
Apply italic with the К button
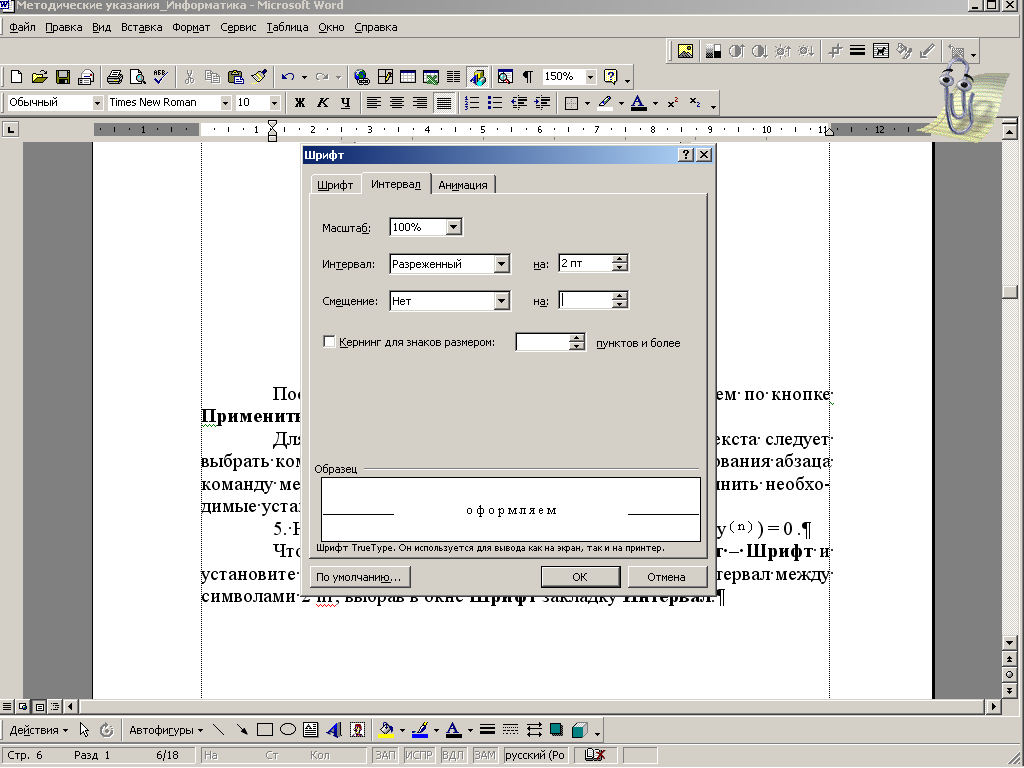point(323,103)
